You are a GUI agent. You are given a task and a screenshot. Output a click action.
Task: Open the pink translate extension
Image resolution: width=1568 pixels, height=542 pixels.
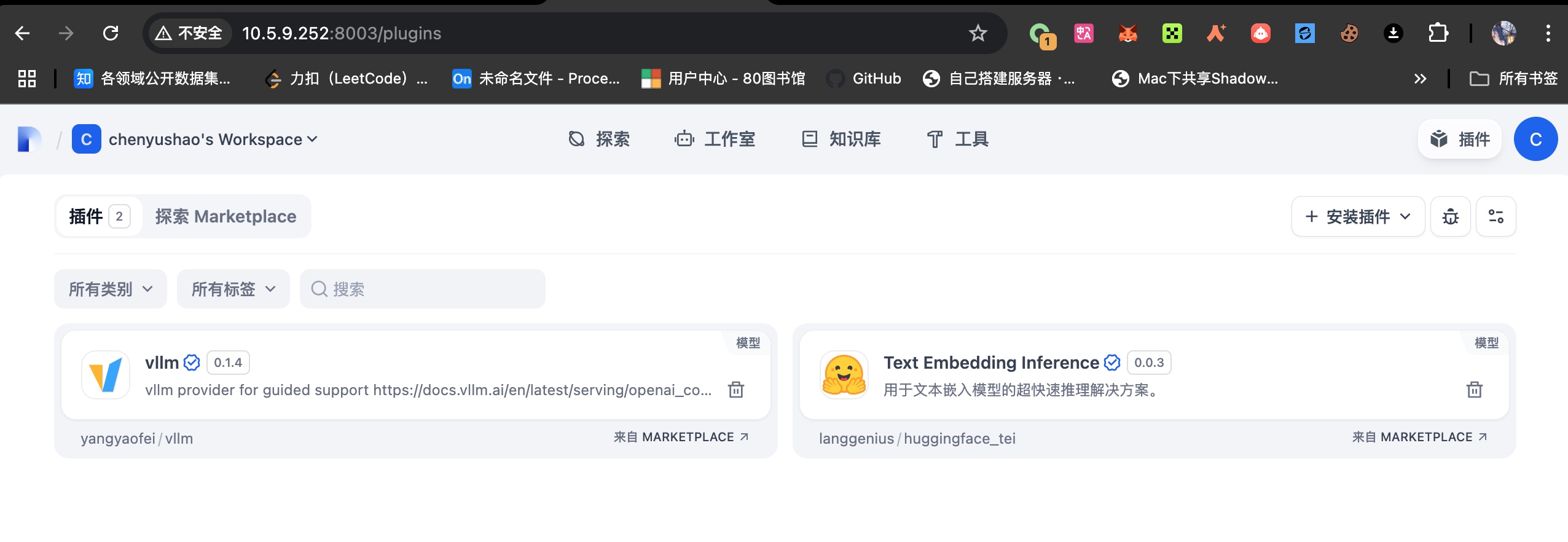pos(1083,33)
